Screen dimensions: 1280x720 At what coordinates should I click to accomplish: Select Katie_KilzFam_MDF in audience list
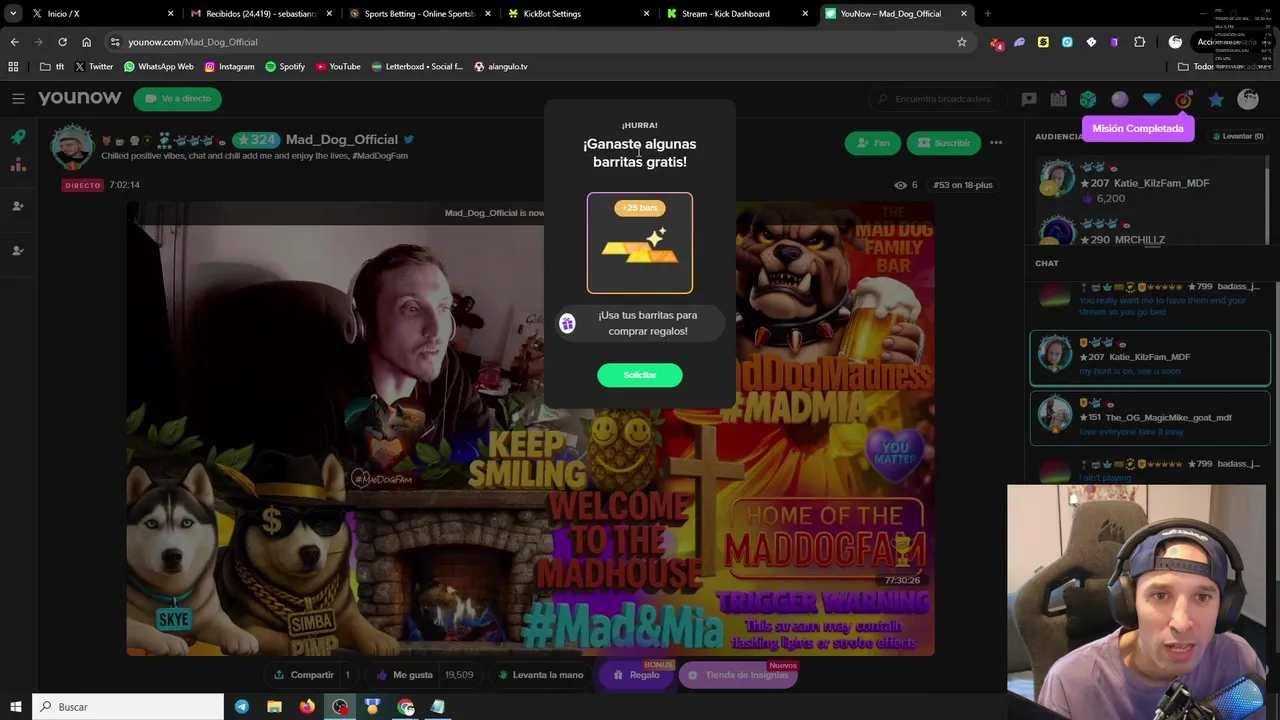pyautogui.click(x=1148, y=183)
